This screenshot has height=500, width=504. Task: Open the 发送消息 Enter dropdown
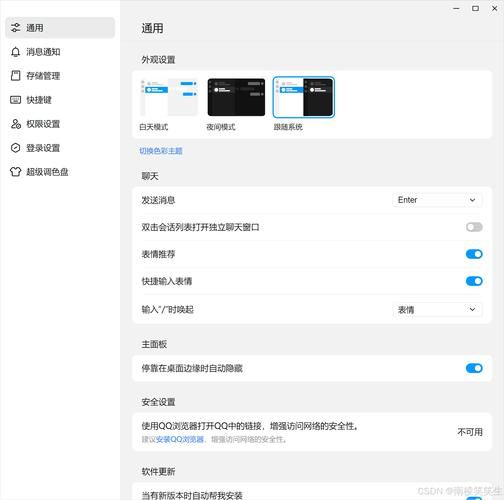click(x=437, y=200)
